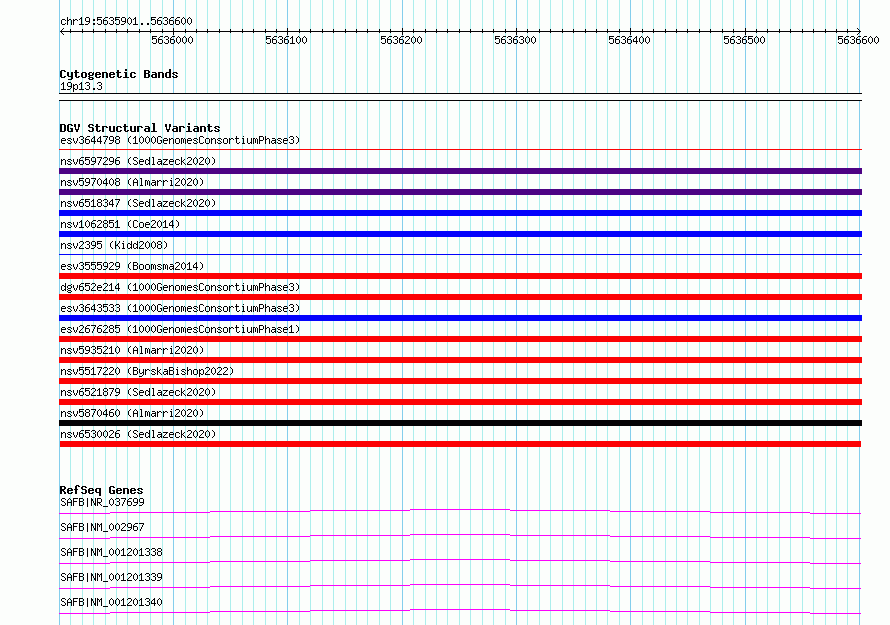Click the red bar below nsv5517220
This screenshot has height=625, width=890.
tap(460, 381)
